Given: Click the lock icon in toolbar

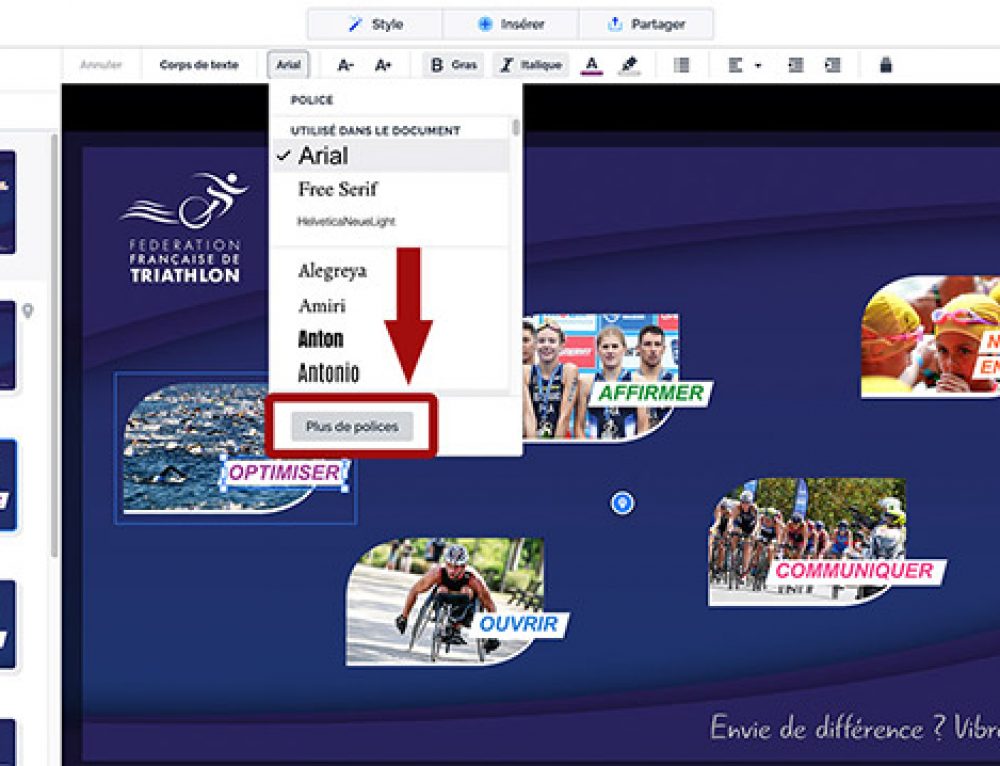Looking at the screenshot, I should (x=885, y=65).
